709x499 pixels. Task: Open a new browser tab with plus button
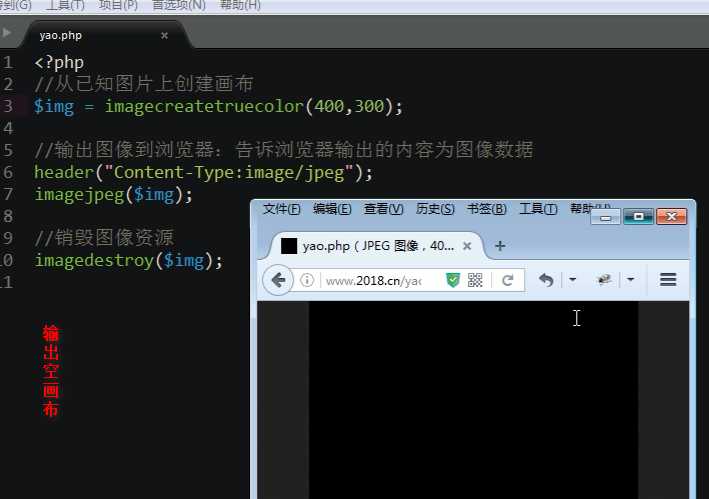pyautogui.click(x=500, y=246)
